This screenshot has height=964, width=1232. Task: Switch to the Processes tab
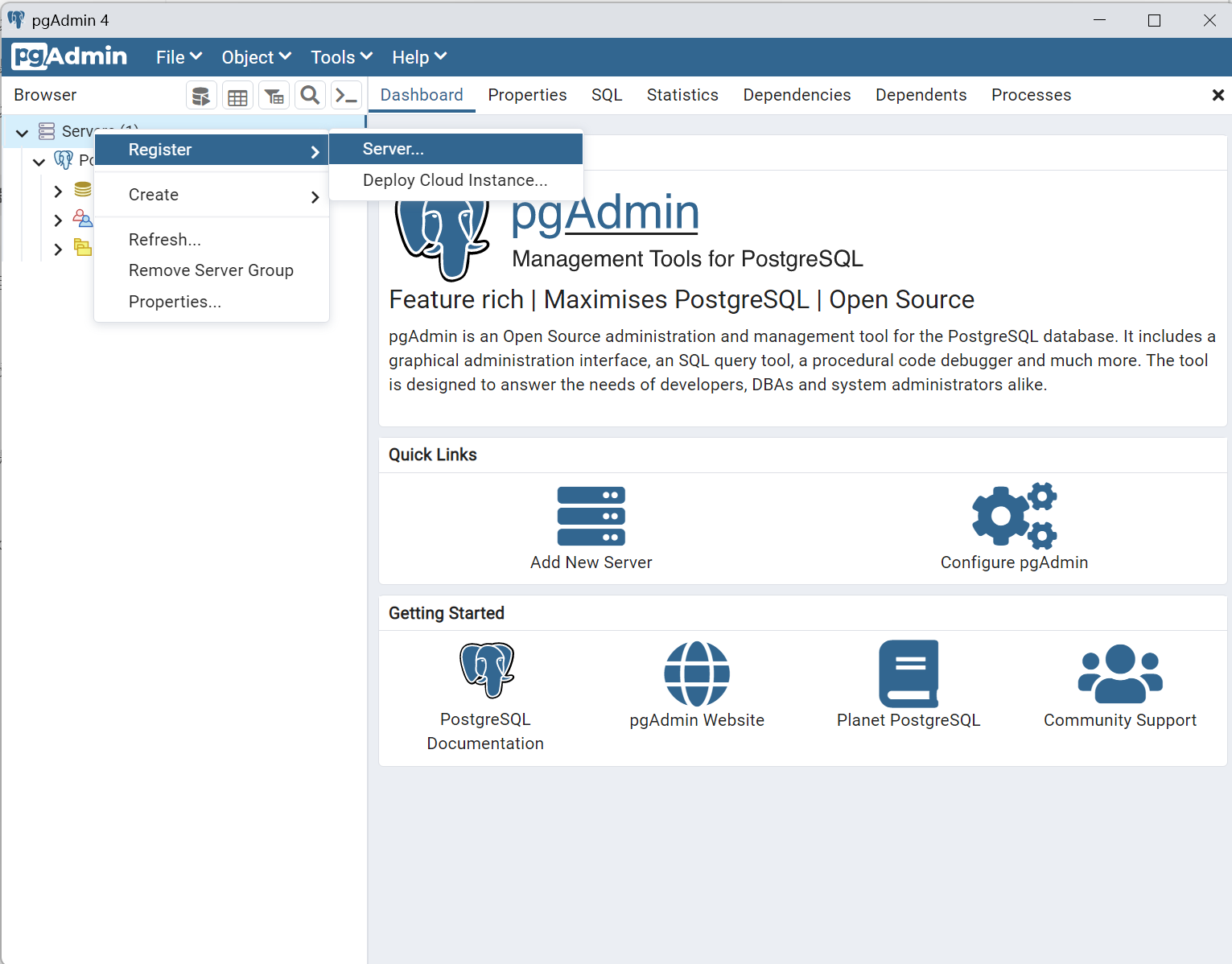tap(1031, 95)
